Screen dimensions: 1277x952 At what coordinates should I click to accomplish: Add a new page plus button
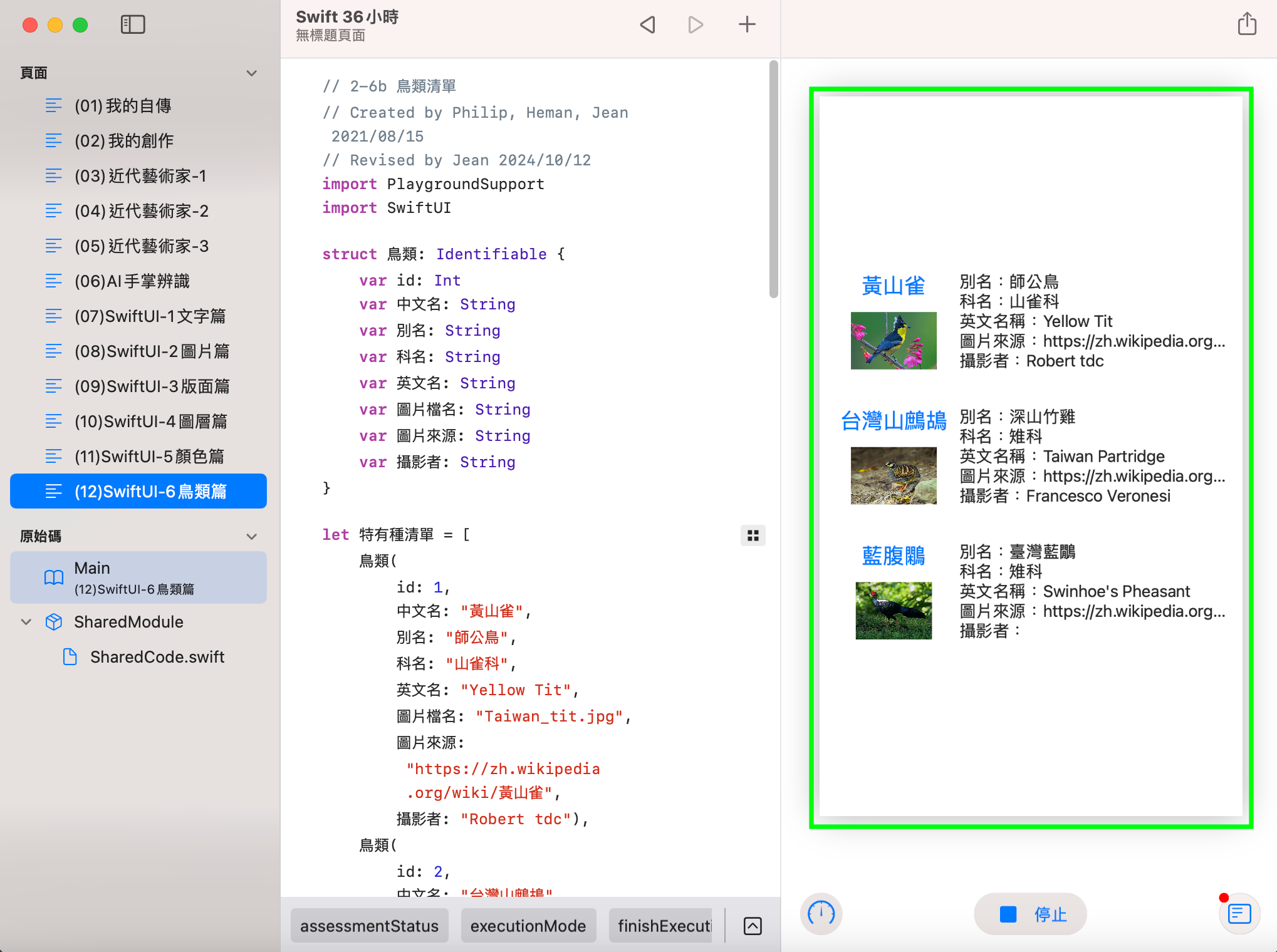click(747, 25)
